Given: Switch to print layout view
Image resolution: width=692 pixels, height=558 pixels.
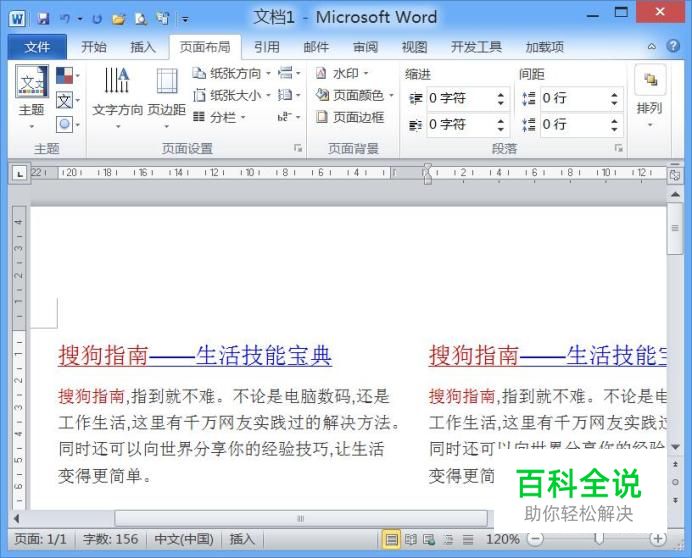Looking at the screenshot, I should click(391, 539).
